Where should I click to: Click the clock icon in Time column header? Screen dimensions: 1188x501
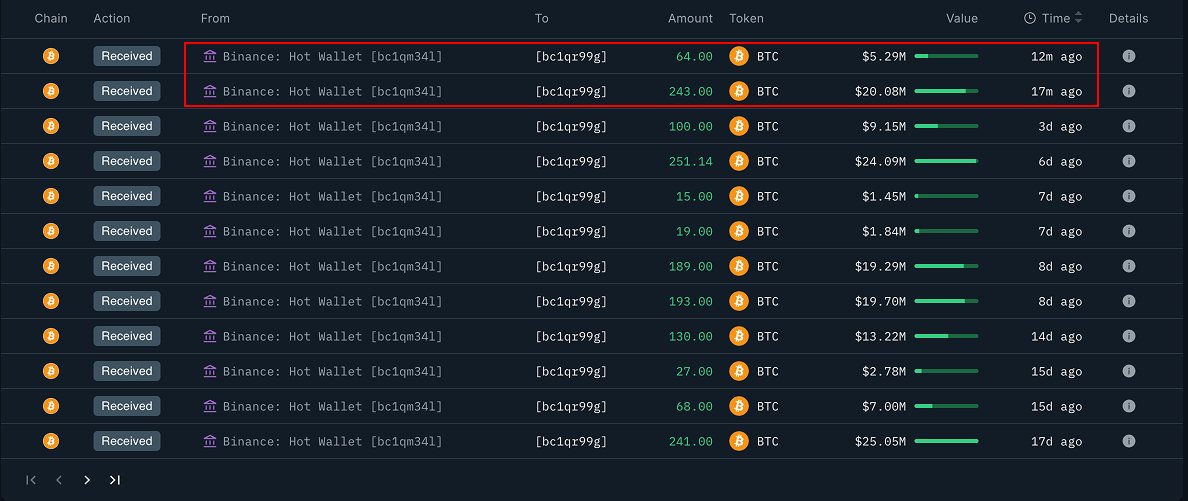[x=1030, y=18]
